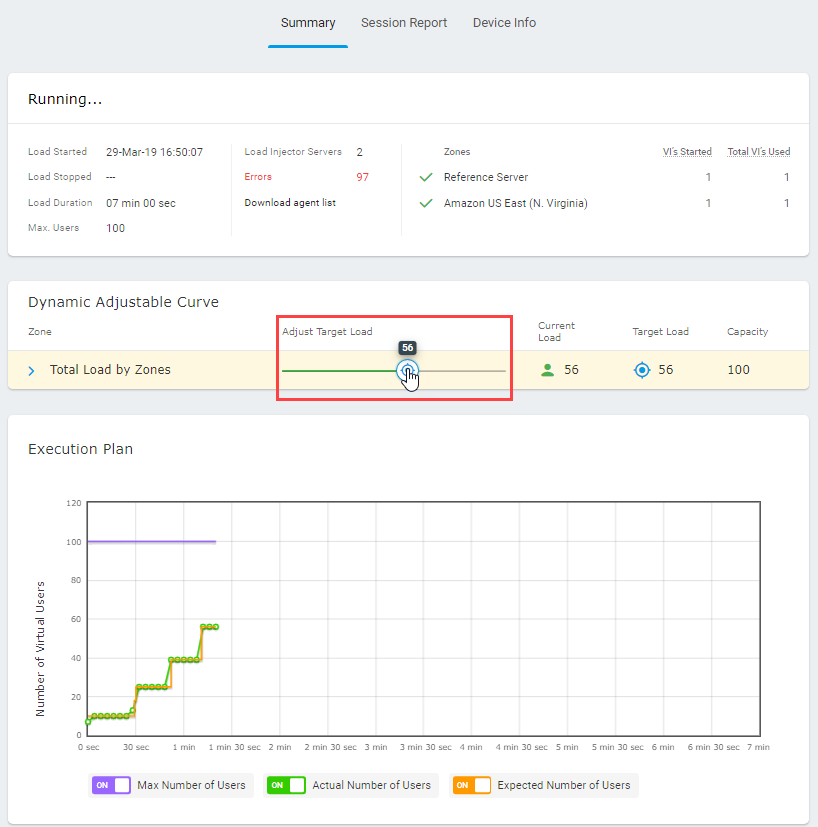Click the 56 tooltip above the slider
This screenshot has height=827, width=818.
pyautogui.click(x=408, y=348)
